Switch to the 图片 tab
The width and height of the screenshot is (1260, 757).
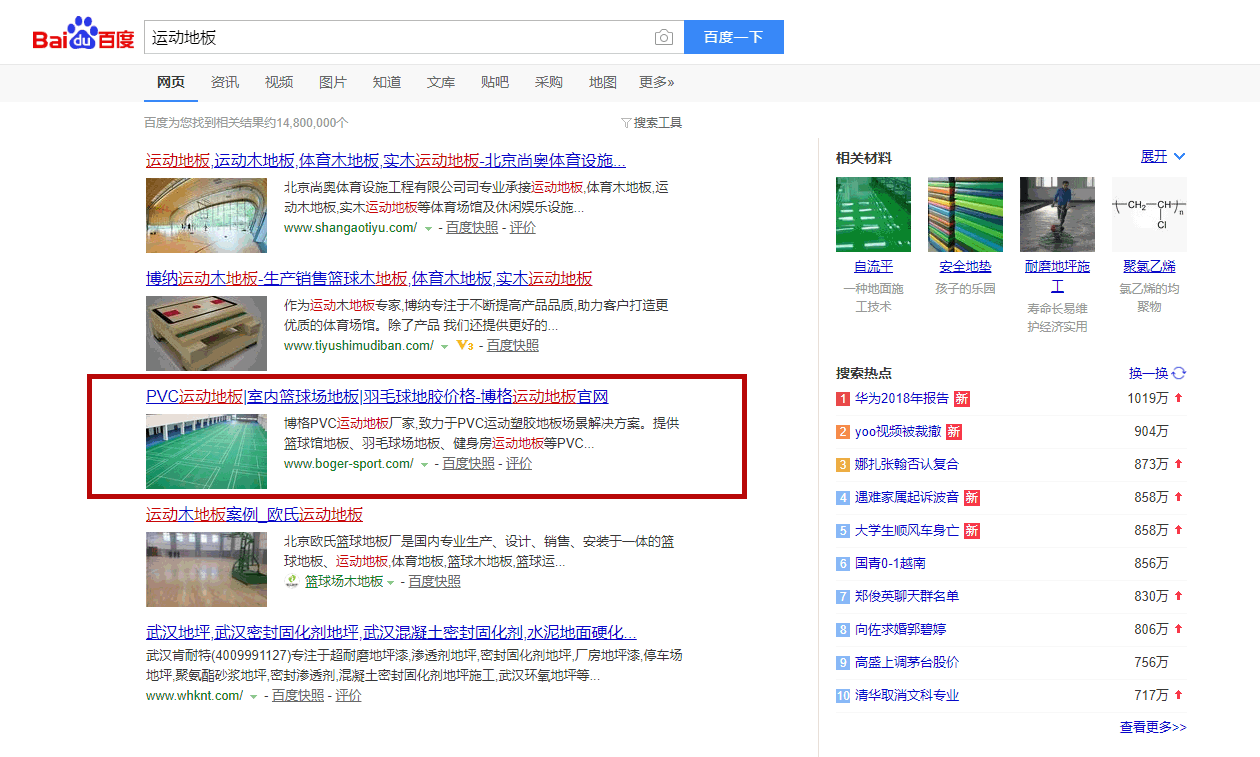click(x=333, y=82)
